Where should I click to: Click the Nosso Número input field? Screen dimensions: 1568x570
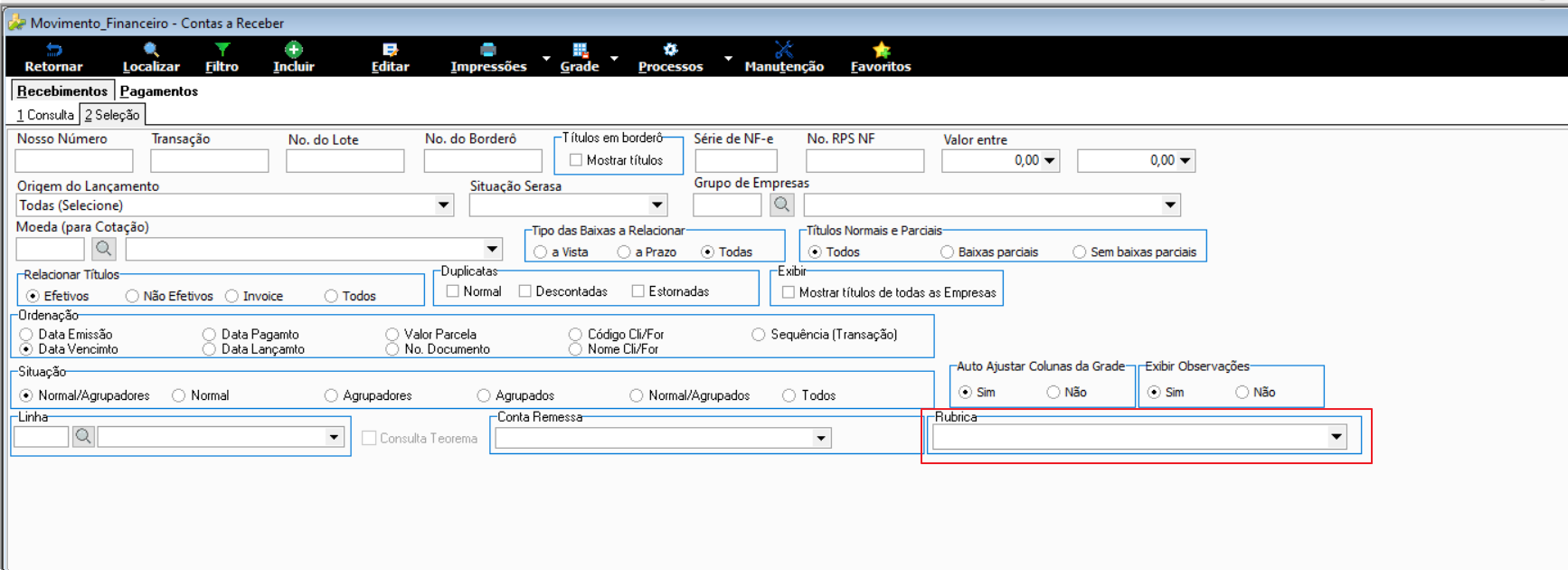[74, 161]
